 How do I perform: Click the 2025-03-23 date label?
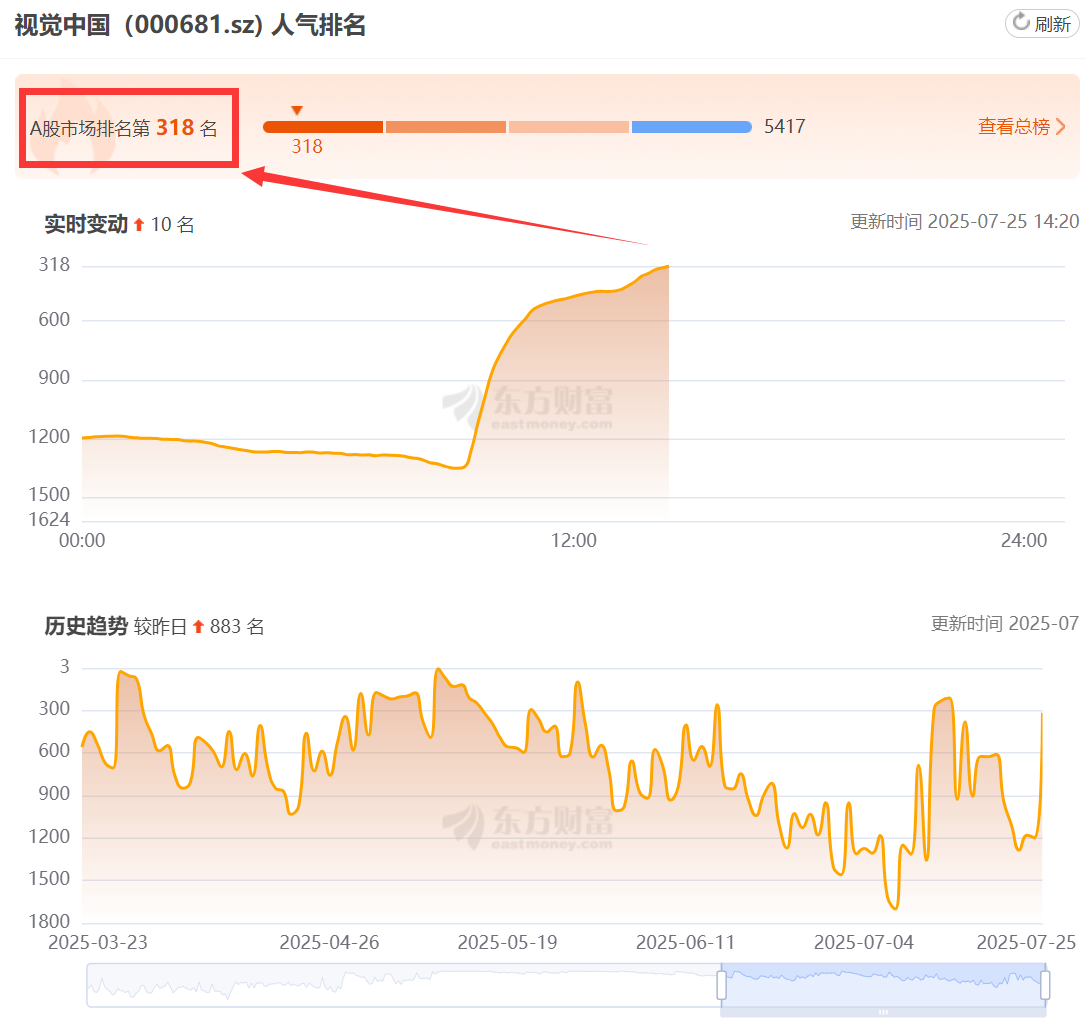98,943
